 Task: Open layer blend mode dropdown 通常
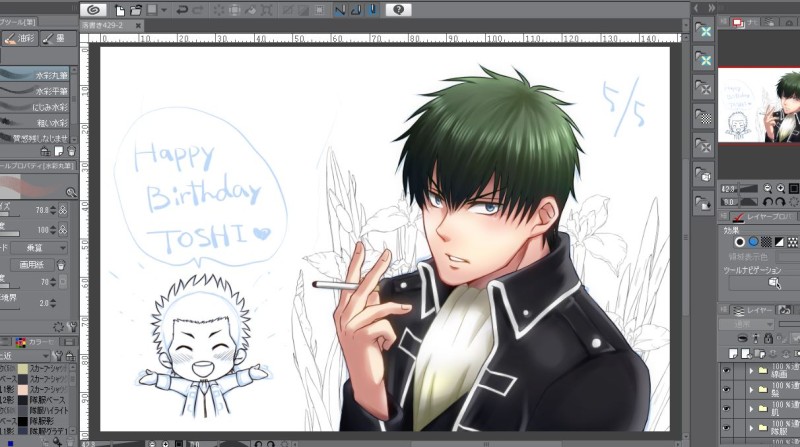click(x=746, y=325)
